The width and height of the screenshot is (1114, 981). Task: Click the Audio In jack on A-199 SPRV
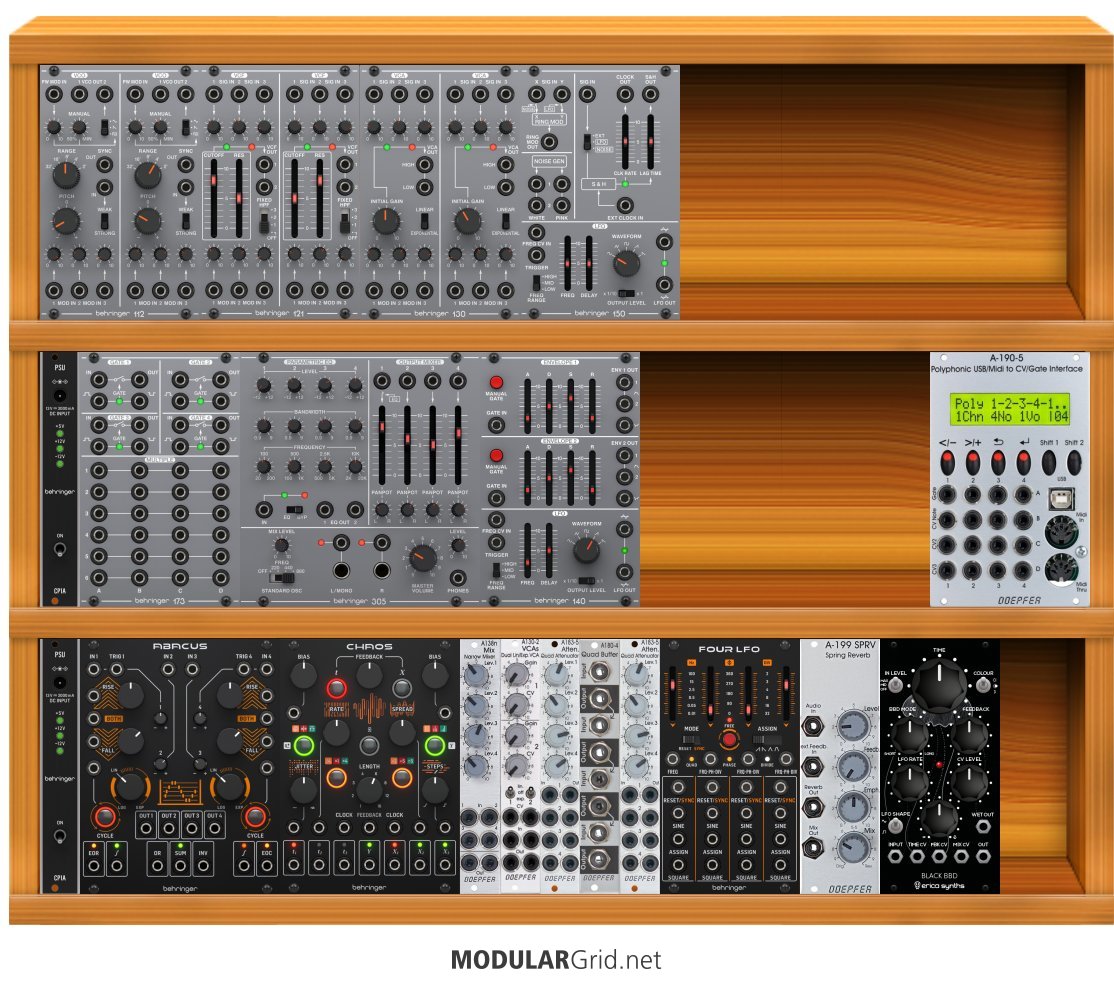813,726
